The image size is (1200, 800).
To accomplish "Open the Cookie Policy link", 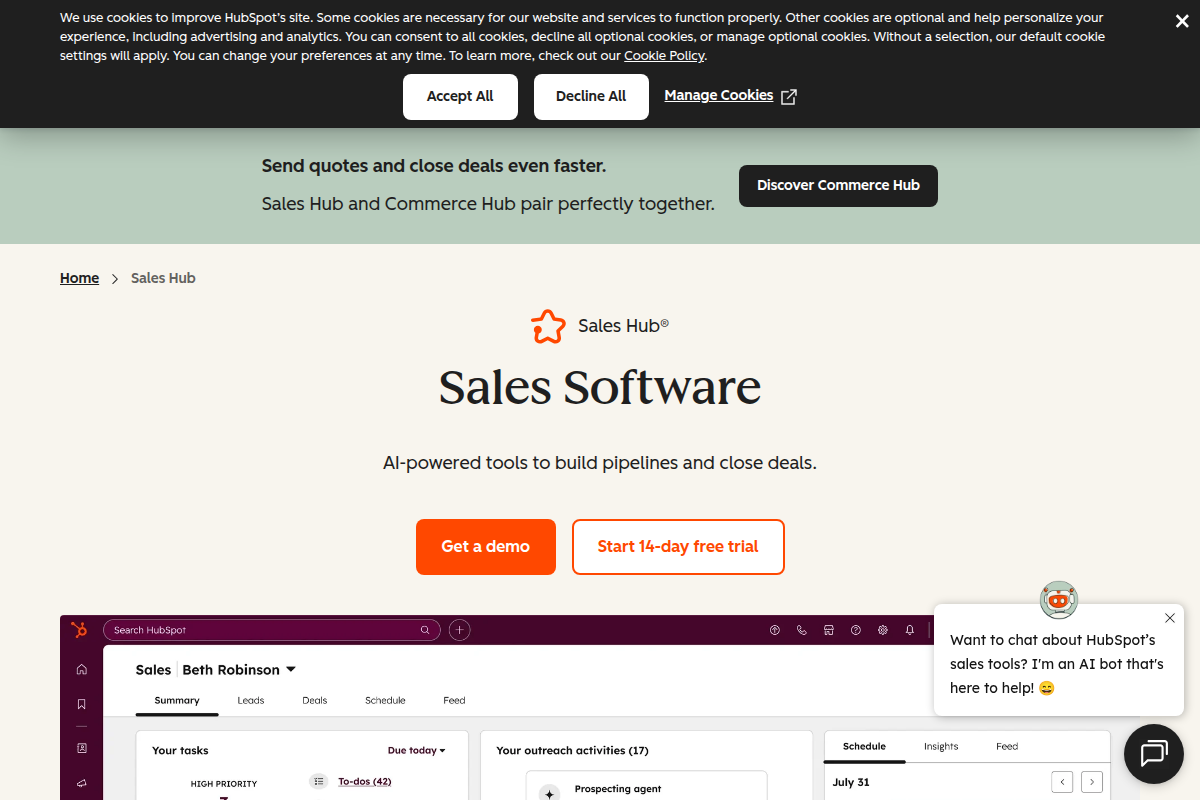I will click(664, 56).
